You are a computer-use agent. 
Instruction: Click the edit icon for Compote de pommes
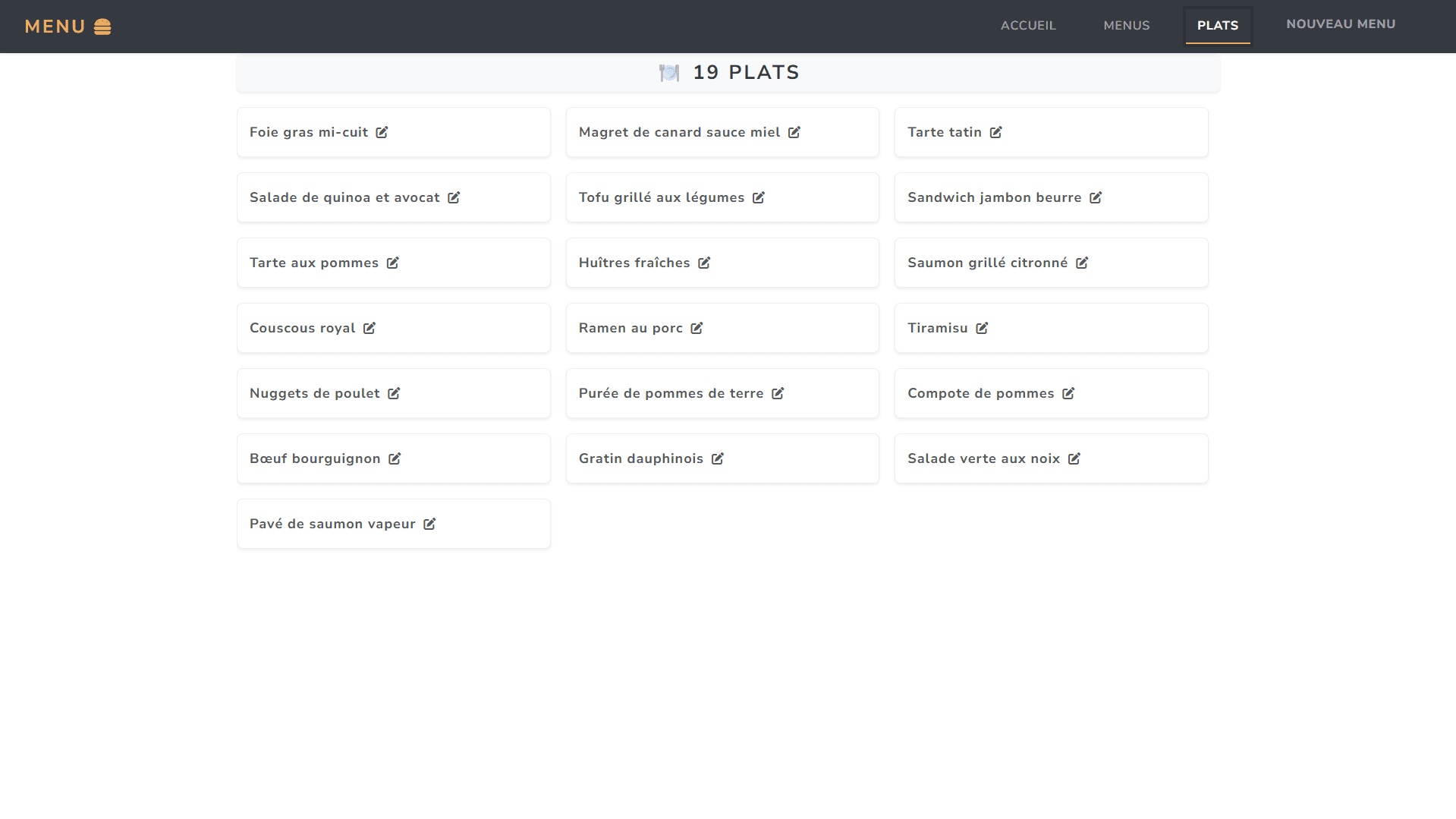pyautogui.click(x=1068, y=393)
